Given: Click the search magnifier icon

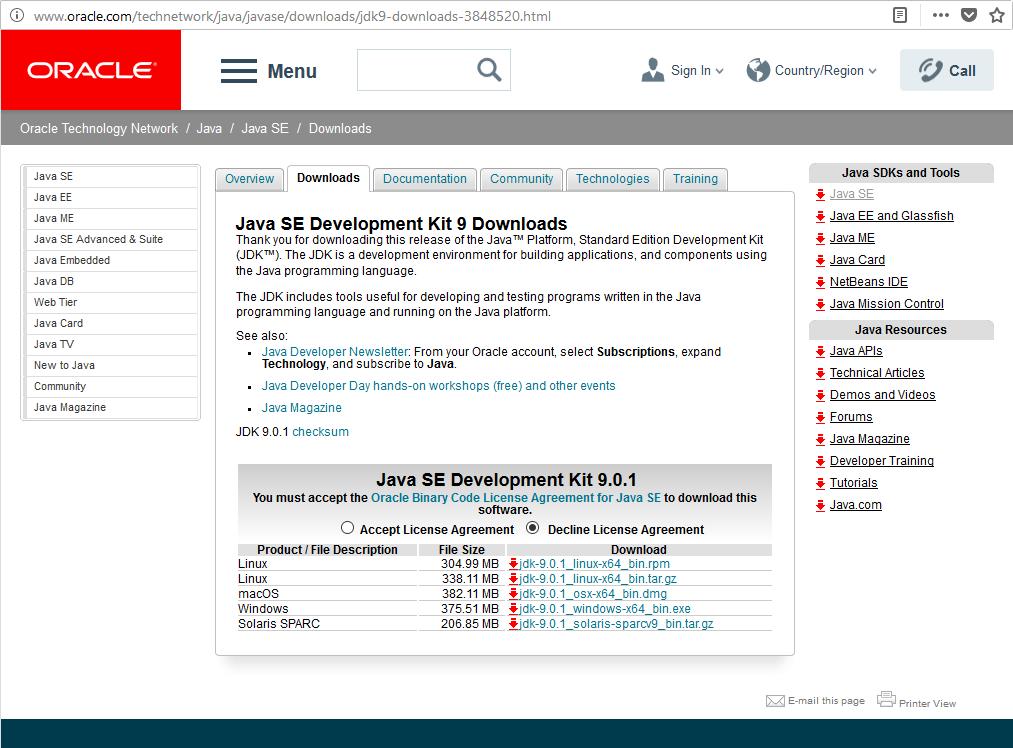Looking at the screenshot, I should [x=489, y=70].
